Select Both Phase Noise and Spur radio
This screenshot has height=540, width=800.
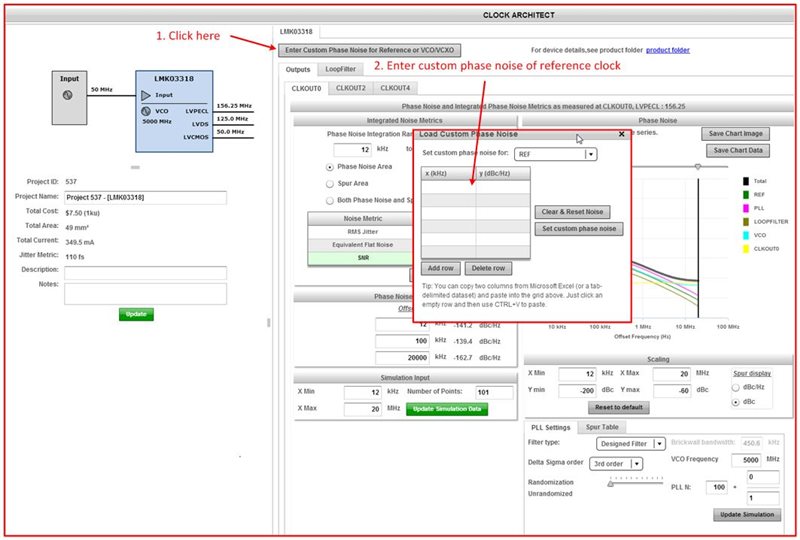click(x=330, y=201)
